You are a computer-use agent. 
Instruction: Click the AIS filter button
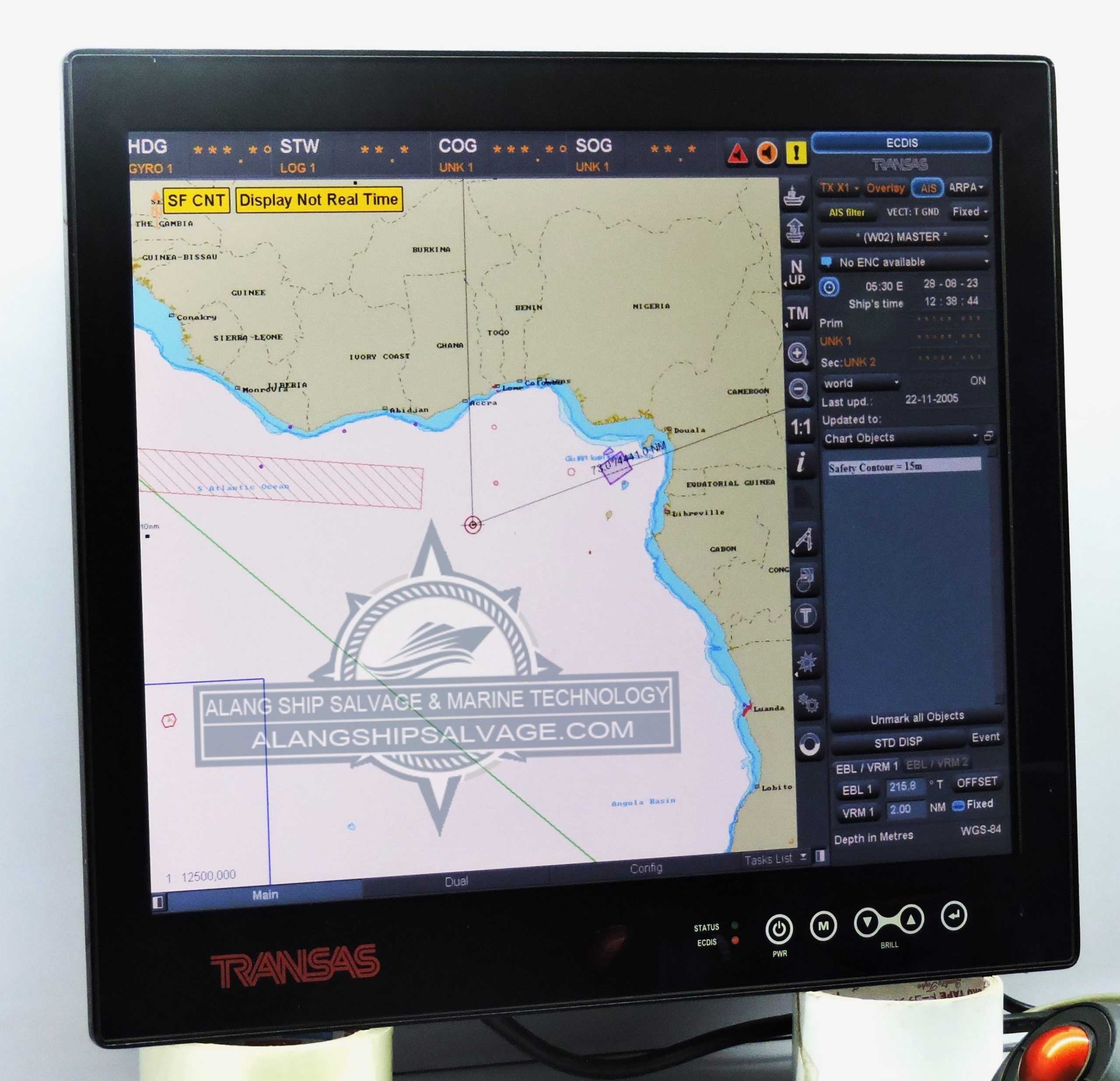click(847, 213)
